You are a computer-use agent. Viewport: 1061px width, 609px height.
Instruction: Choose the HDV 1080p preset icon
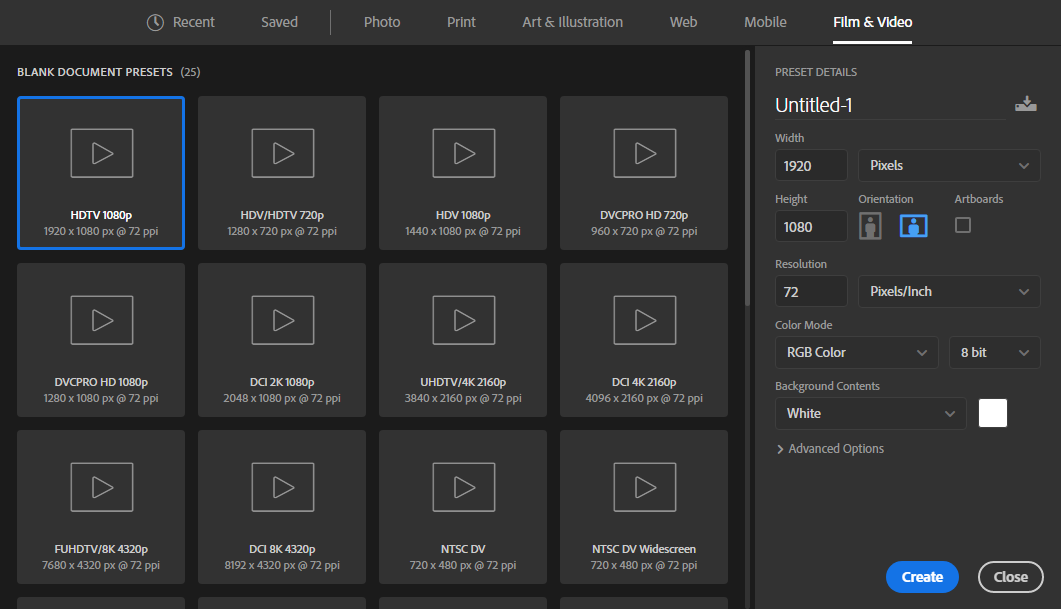click(x=463, y=154)
